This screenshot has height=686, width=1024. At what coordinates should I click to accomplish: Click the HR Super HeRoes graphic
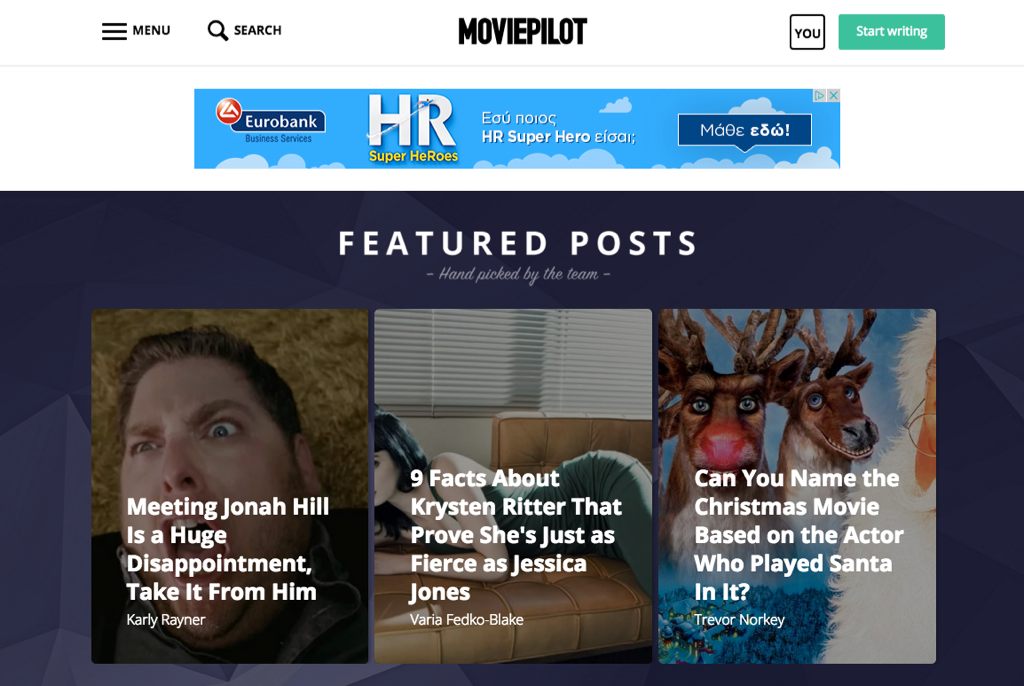413,129
